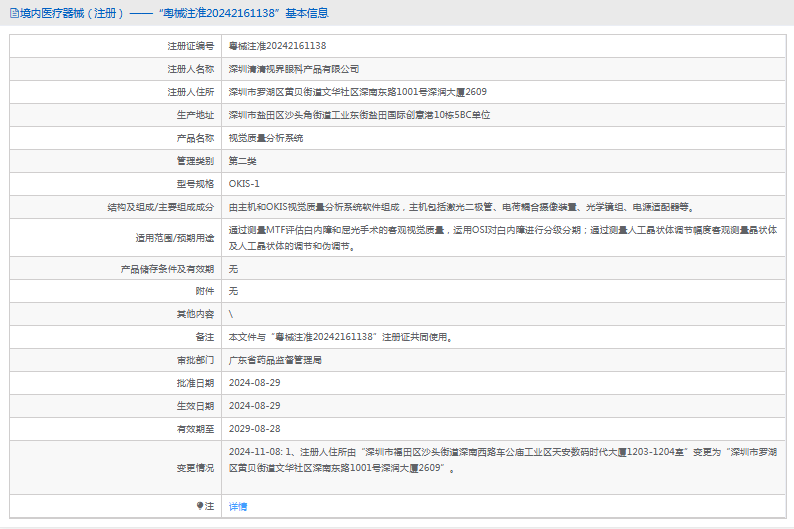This screenshot has width=794, height=529.
Task: Select approval date 2024-08-29 in 批准日期 row
Action: pyautogui.click(x=254, y=383)
